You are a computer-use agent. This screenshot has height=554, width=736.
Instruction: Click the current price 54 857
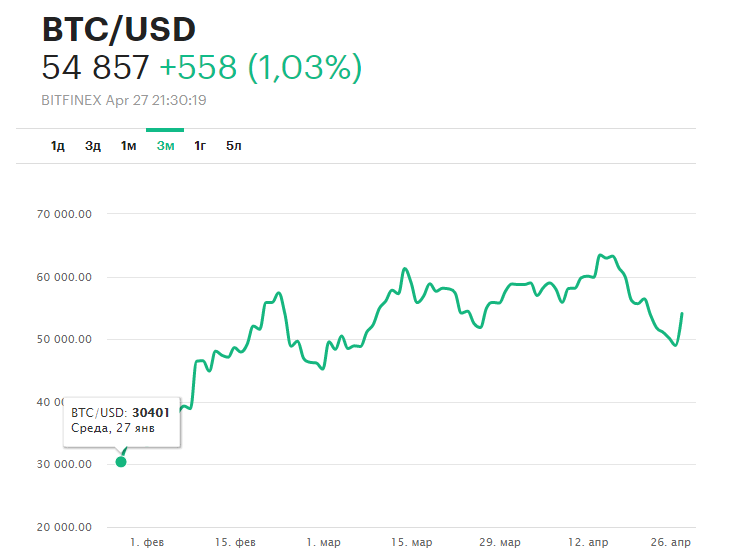click(x=96, y=68)
